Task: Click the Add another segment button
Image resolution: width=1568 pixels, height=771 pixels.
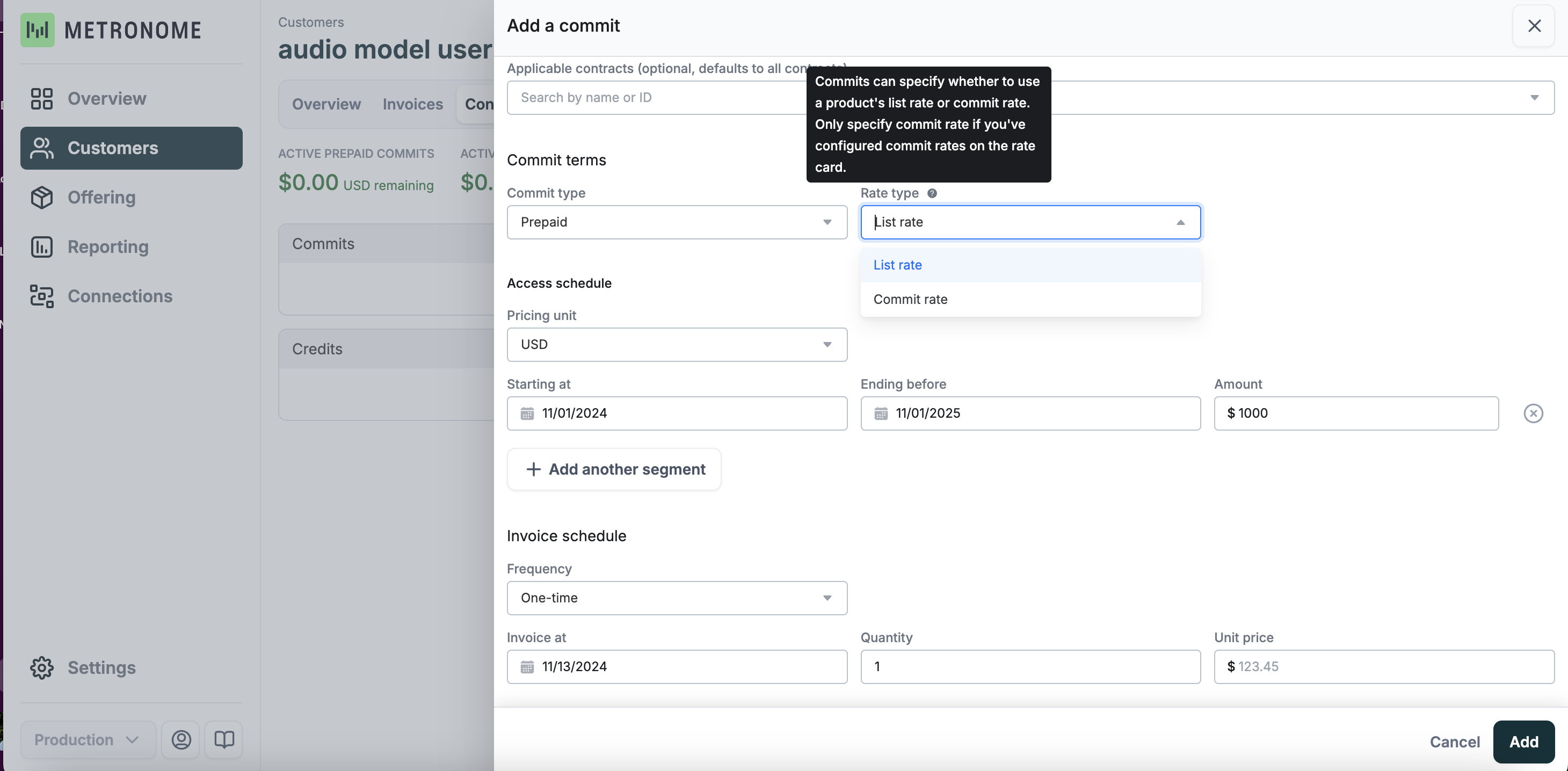Action: [x=614, y=469]
